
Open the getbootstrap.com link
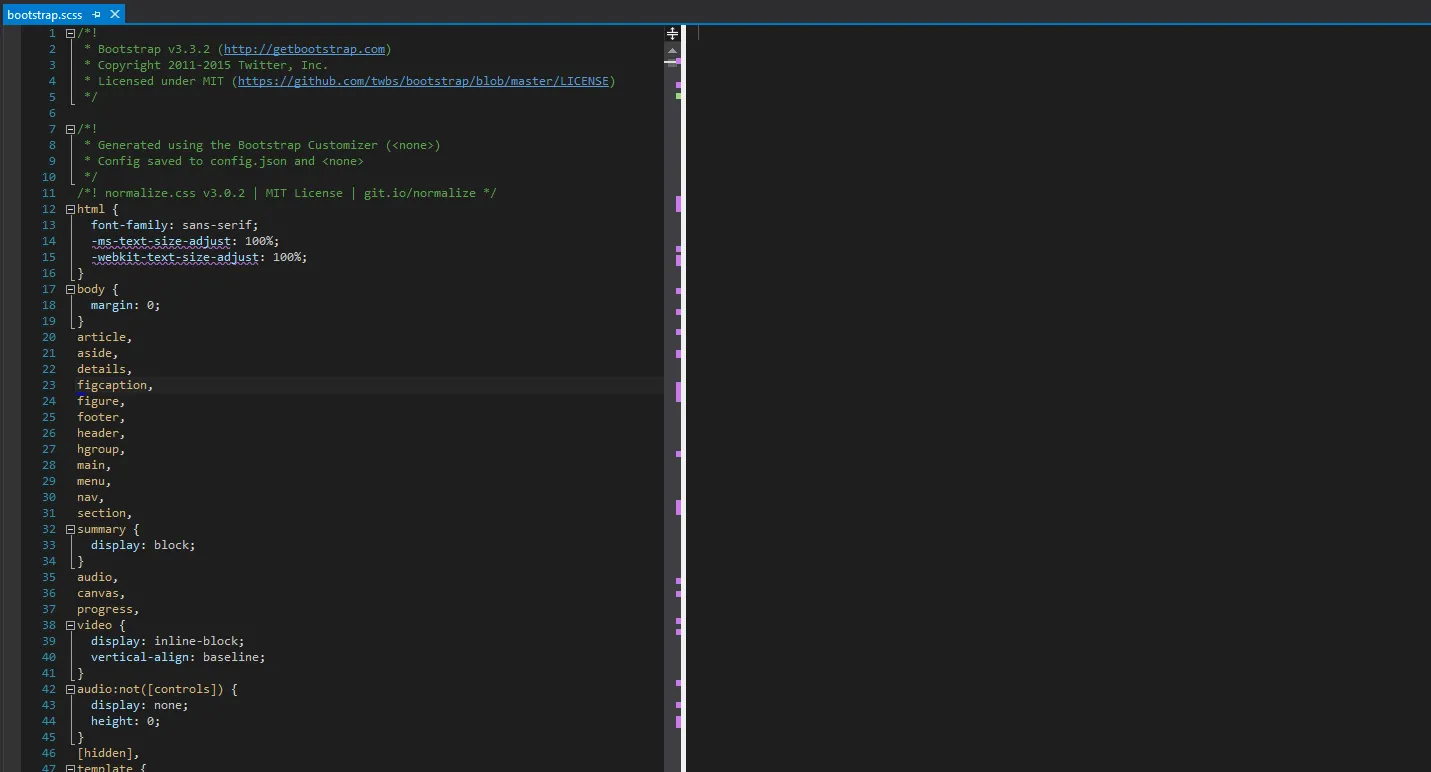click(304, 49)
